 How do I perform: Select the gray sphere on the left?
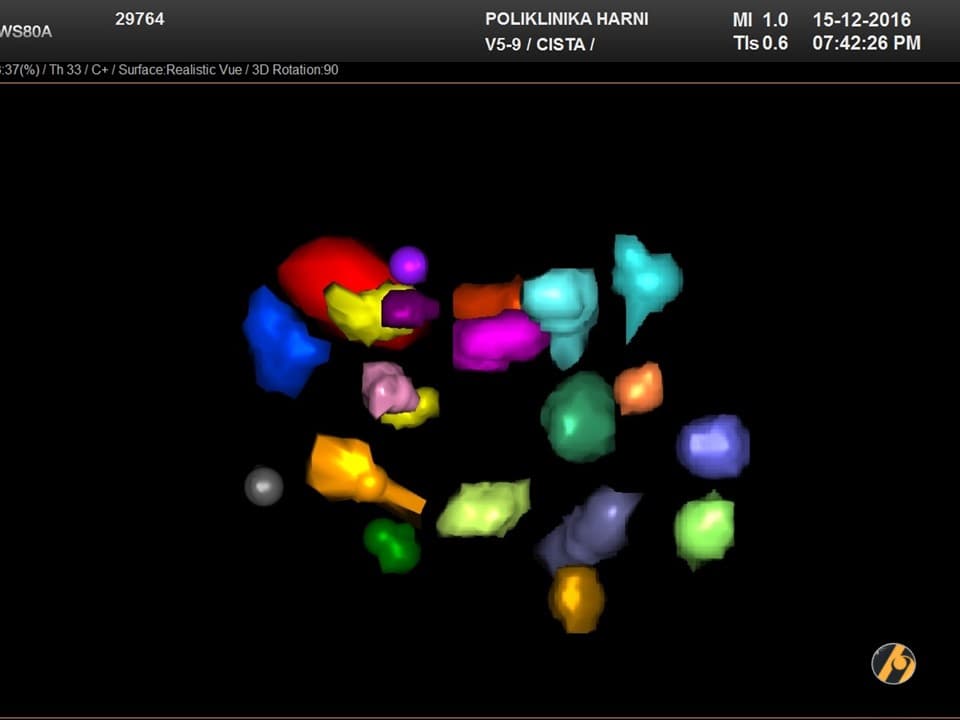tap(264, 486)
